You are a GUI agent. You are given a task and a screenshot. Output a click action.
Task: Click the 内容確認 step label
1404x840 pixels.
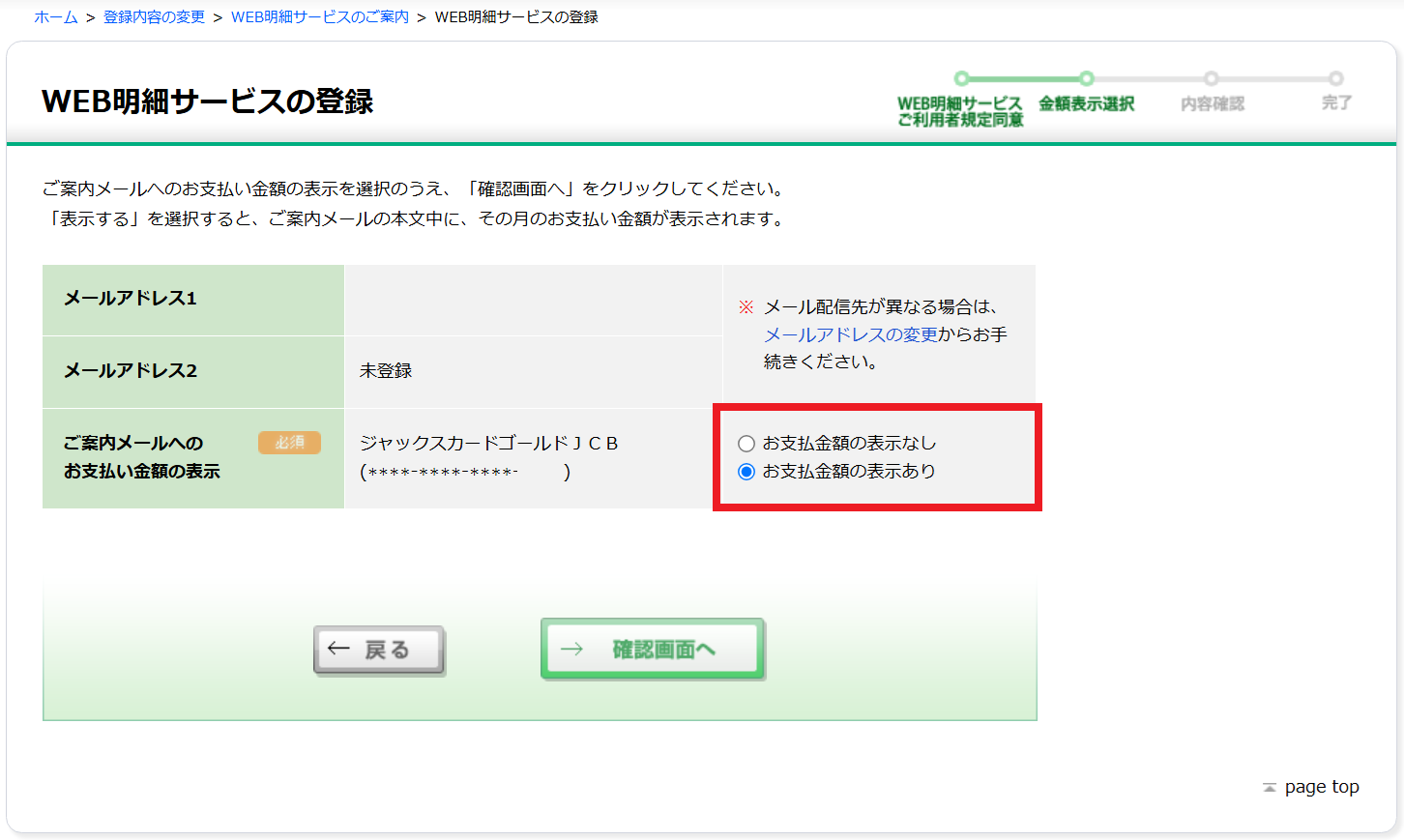click(x=1213, y=103)
